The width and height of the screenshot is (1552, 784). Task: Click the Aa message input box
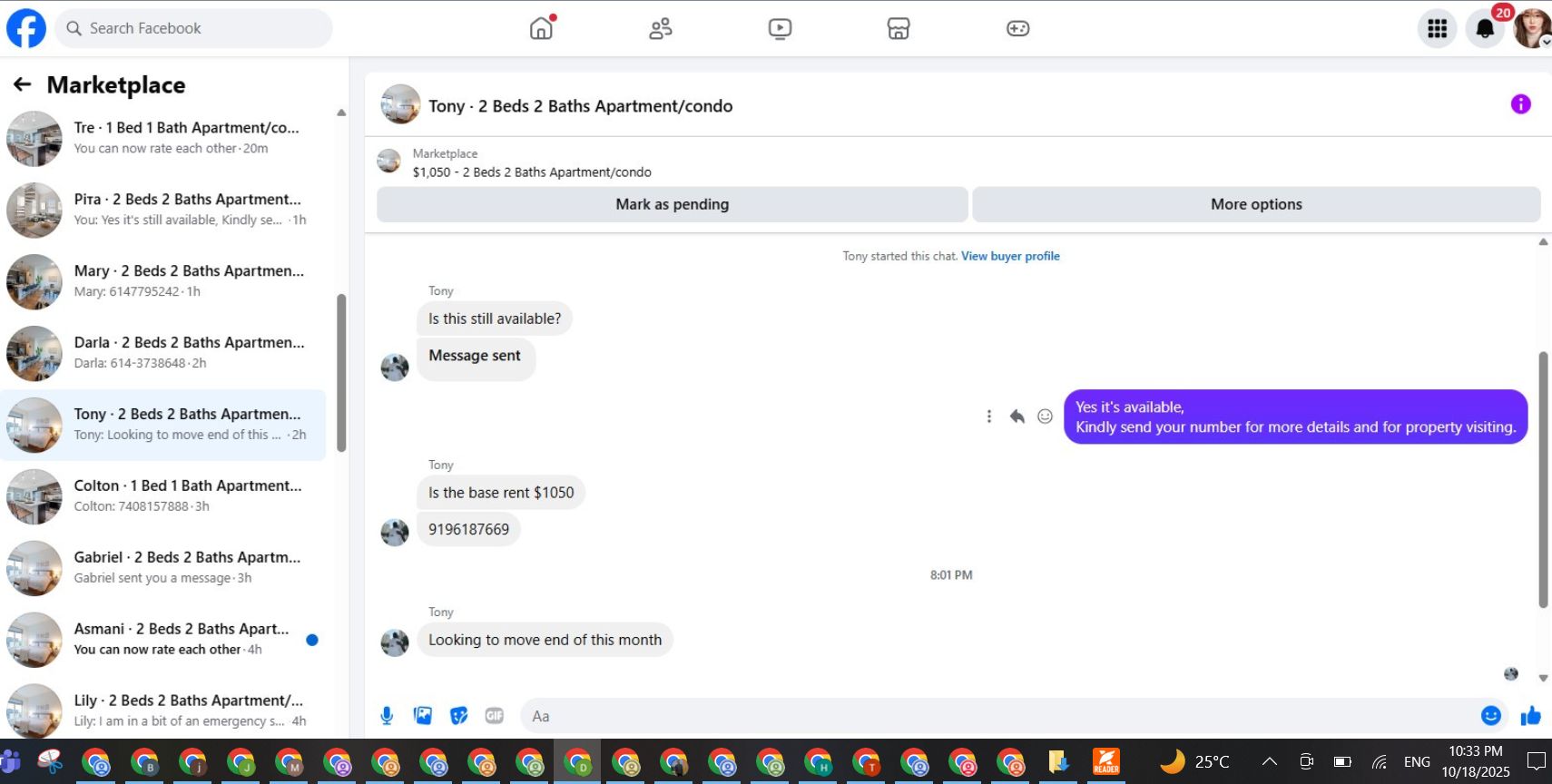click(1014, 716)
